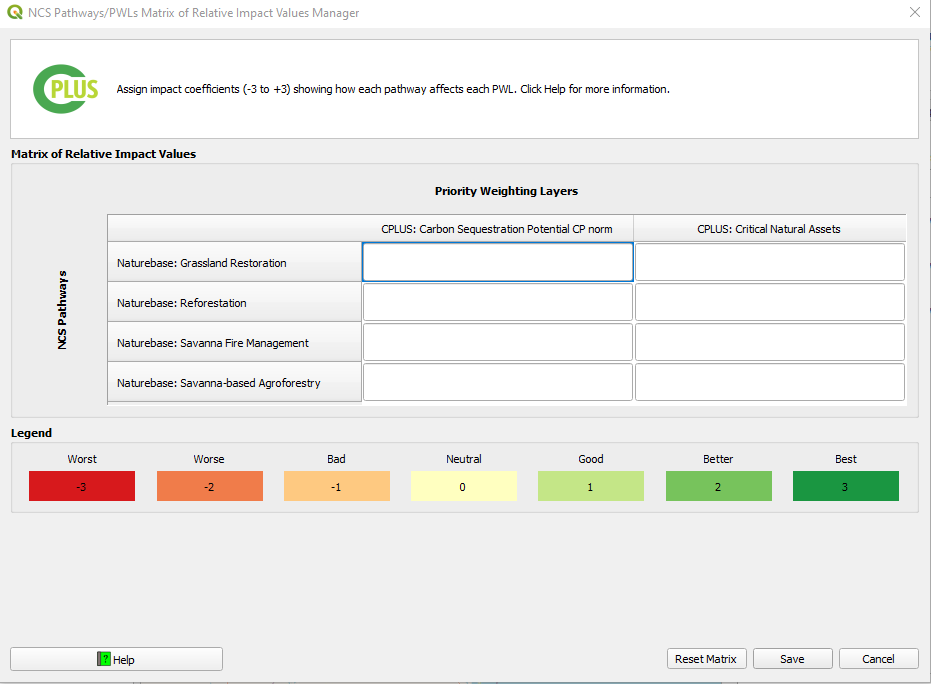Open Help for more information
Image resolution: width=931 pixels, height=684 pixels.
tap(116, 659)
